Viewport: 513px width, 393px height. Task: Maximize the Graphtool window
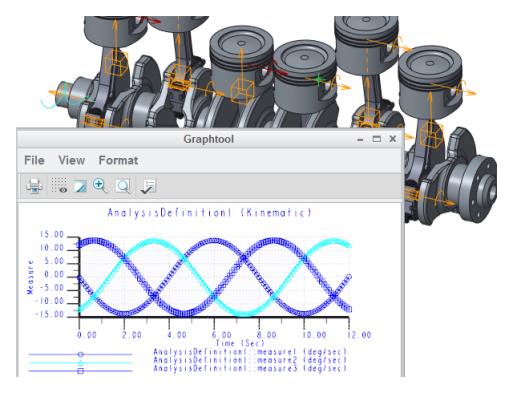tap(377, 139)
